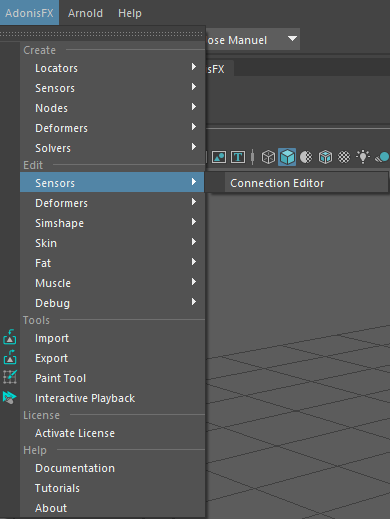Tear off menu using dotted strip

(102, 34)
